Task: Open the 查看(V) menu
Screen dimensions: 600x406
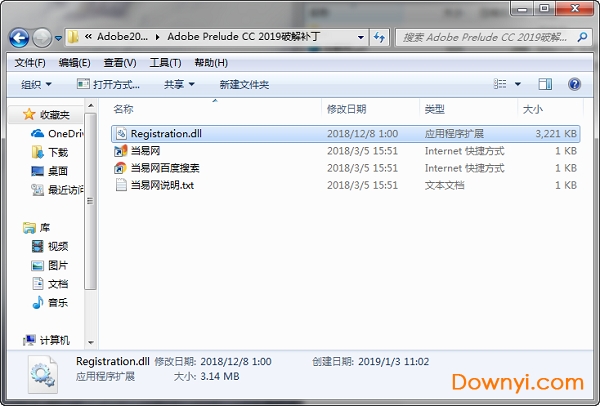Action: pos(120,63)
